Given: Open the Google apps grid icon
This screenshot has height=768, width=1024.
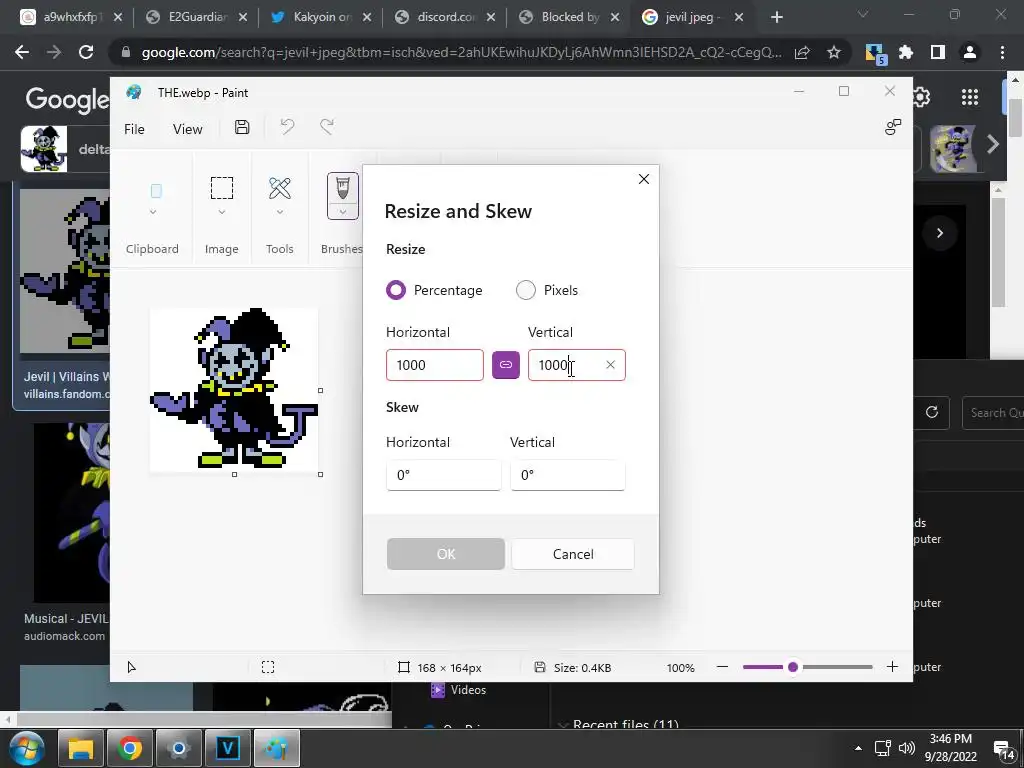Looking at the screenshot, I should tap(970, 97).
